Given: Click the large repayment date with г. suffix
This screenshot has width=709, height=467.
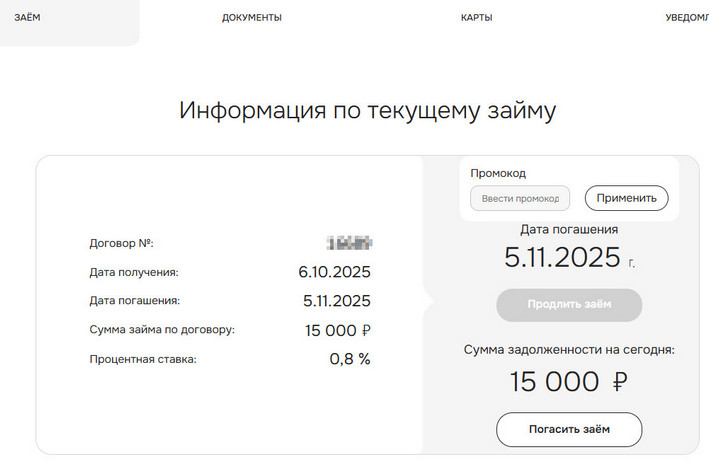Looking at the screenshot, I should coord(562,258).
